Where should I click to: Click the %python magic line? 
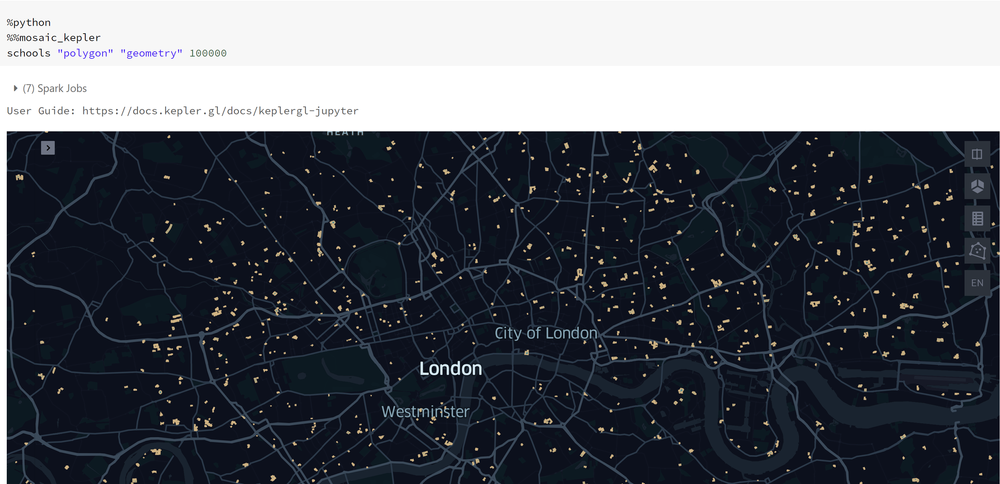pos(29,23)
